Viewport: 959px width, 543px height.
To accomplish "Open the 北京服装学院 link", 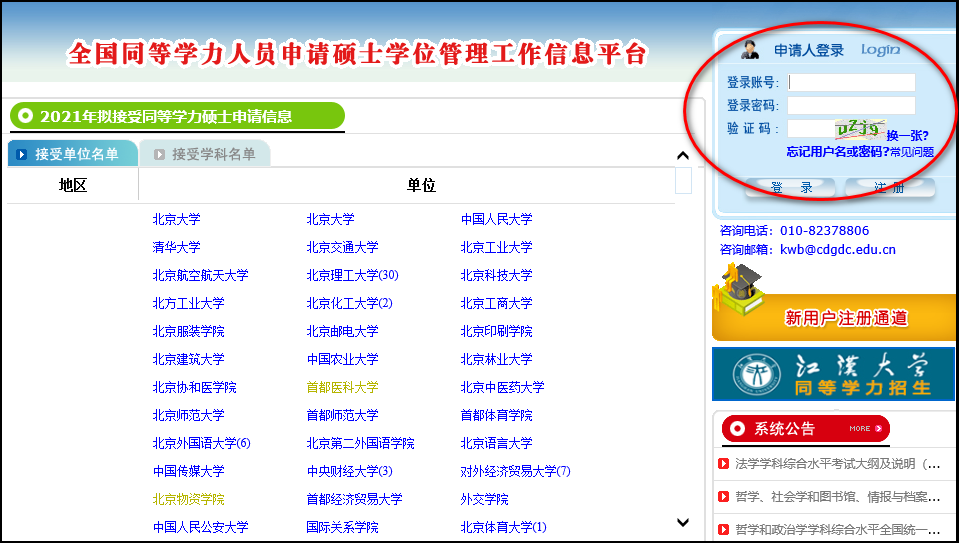I will tap(188, 331).
